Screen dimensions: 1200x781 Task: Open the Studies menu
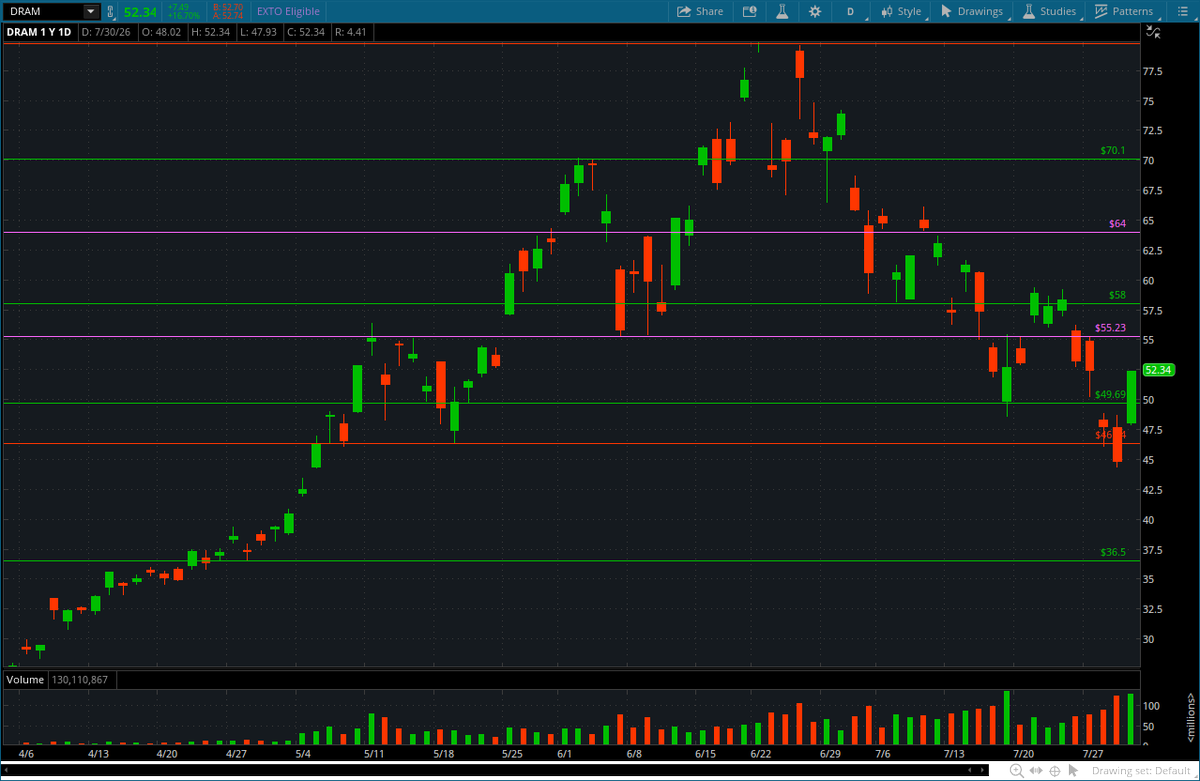pyautogui.click(x=1049, y=11)
